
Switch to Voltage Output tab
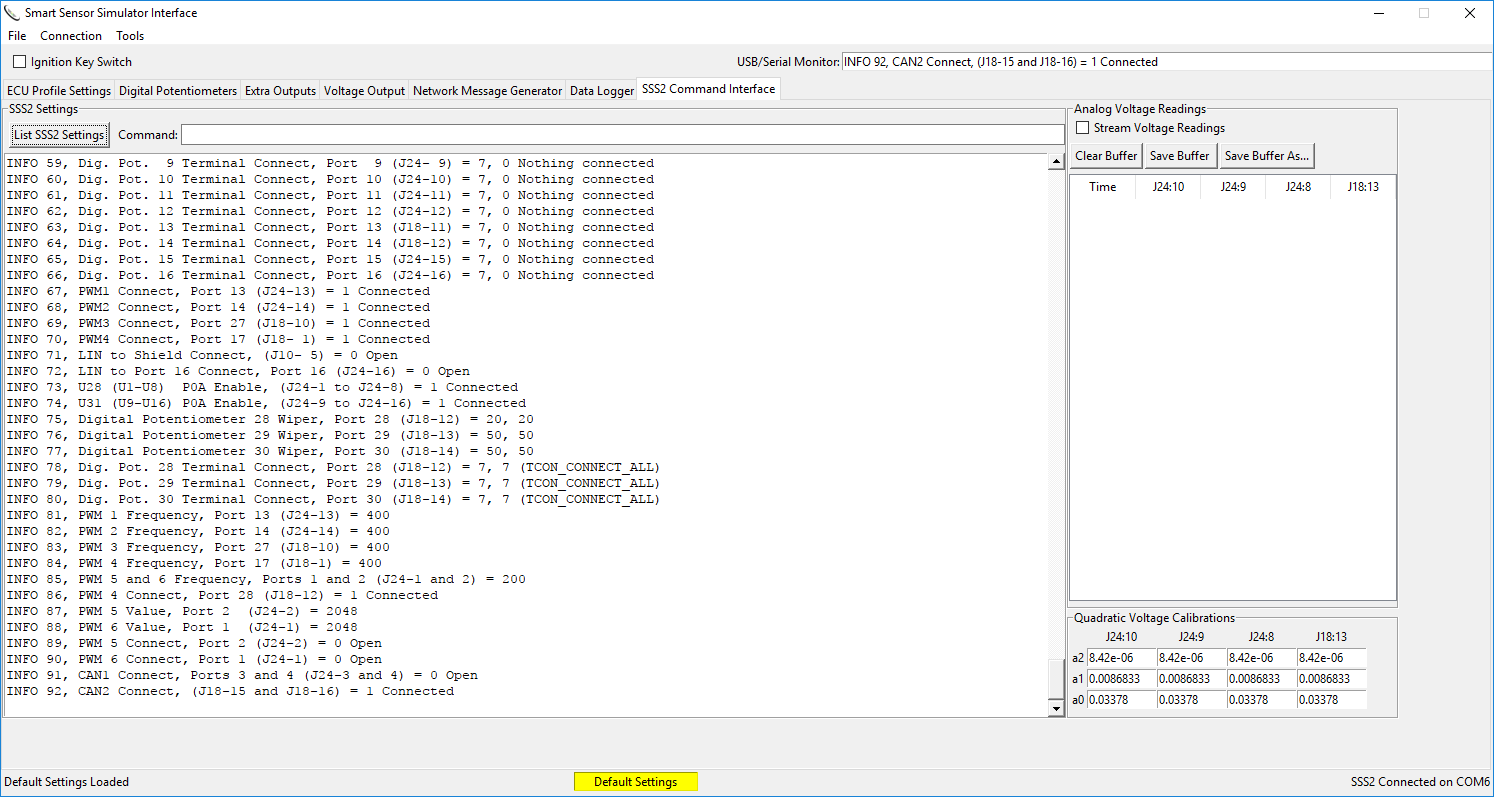pos(365,91)
